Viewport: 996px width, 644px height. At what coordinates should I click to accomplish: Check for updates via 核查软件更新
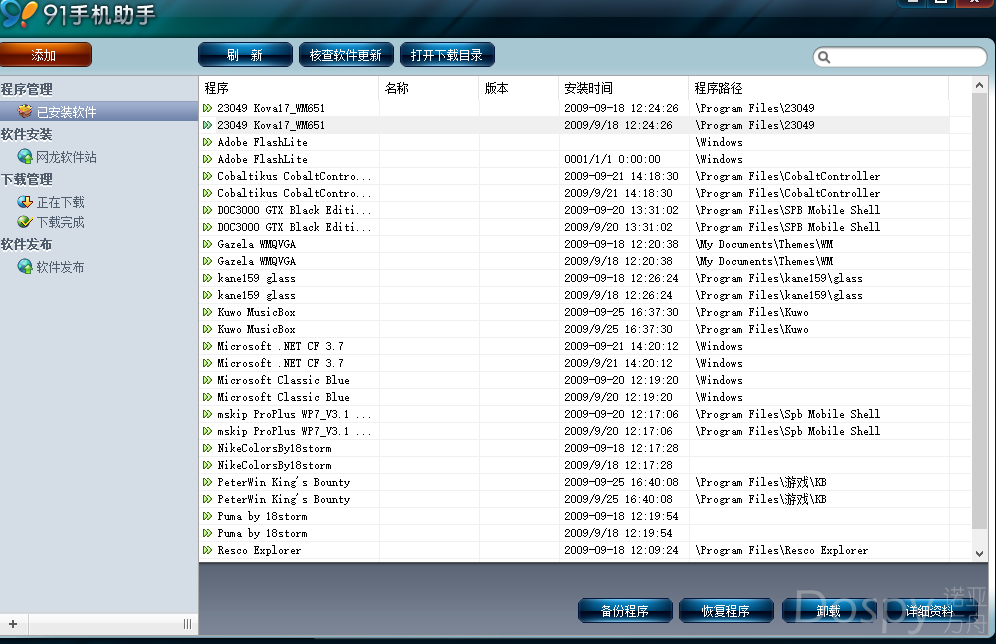tap(346, 55)
